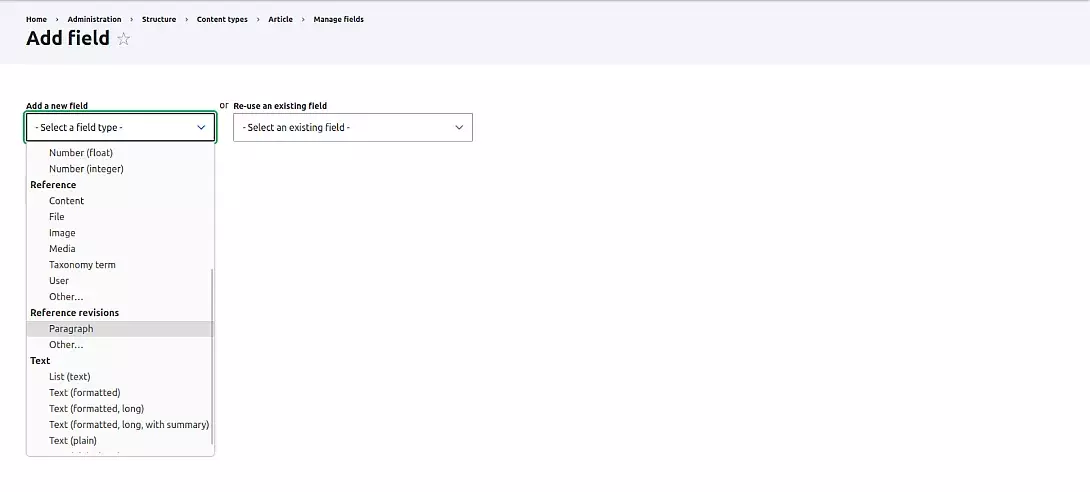Open Content types breadcrumb link
The image size is (1090, 492).
tap(222, 19)
